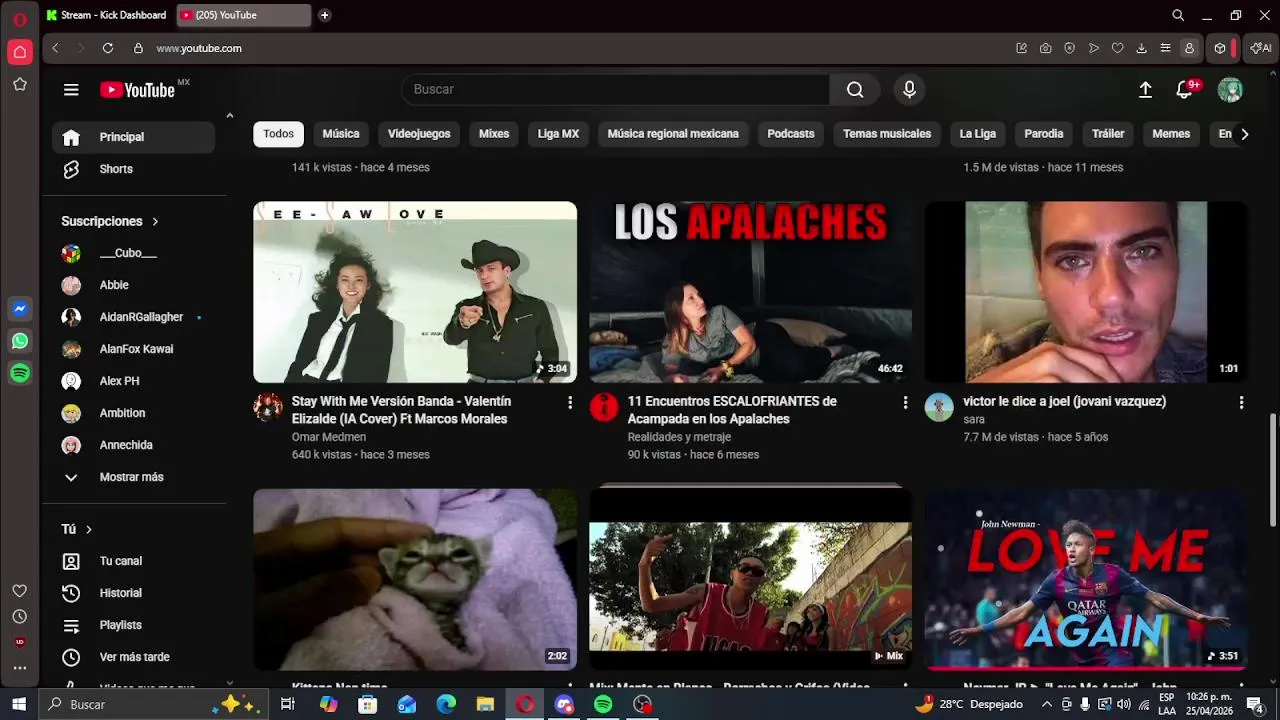The image size is (1280, 720).
Task: Open the taskbar volume control
Action: coord(1123,704)
